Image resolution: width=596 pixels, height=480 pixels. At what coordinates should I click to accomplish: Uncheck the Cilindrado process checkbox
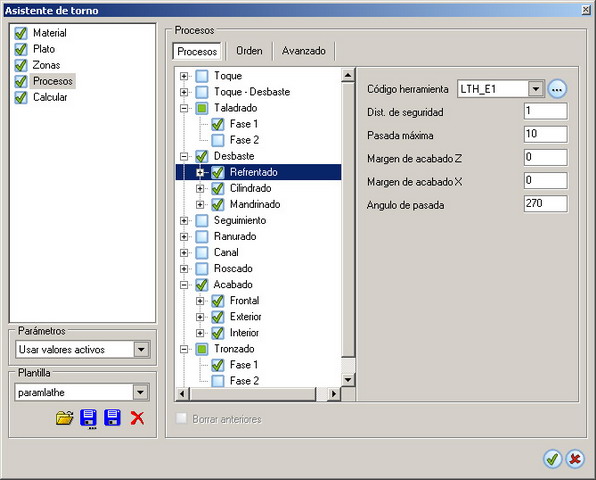click(x=217, y=188)
